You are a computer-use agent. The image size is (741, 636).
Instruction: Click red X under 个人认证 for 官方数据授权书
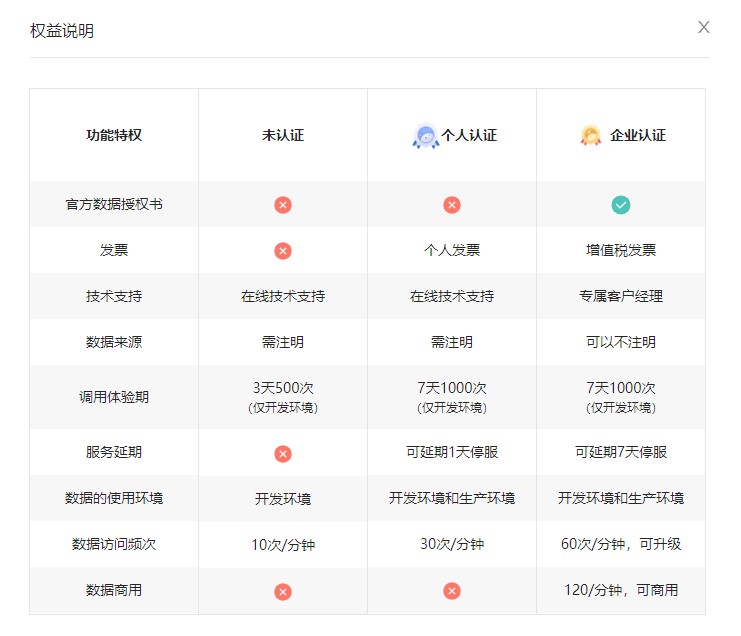(452, 205)
